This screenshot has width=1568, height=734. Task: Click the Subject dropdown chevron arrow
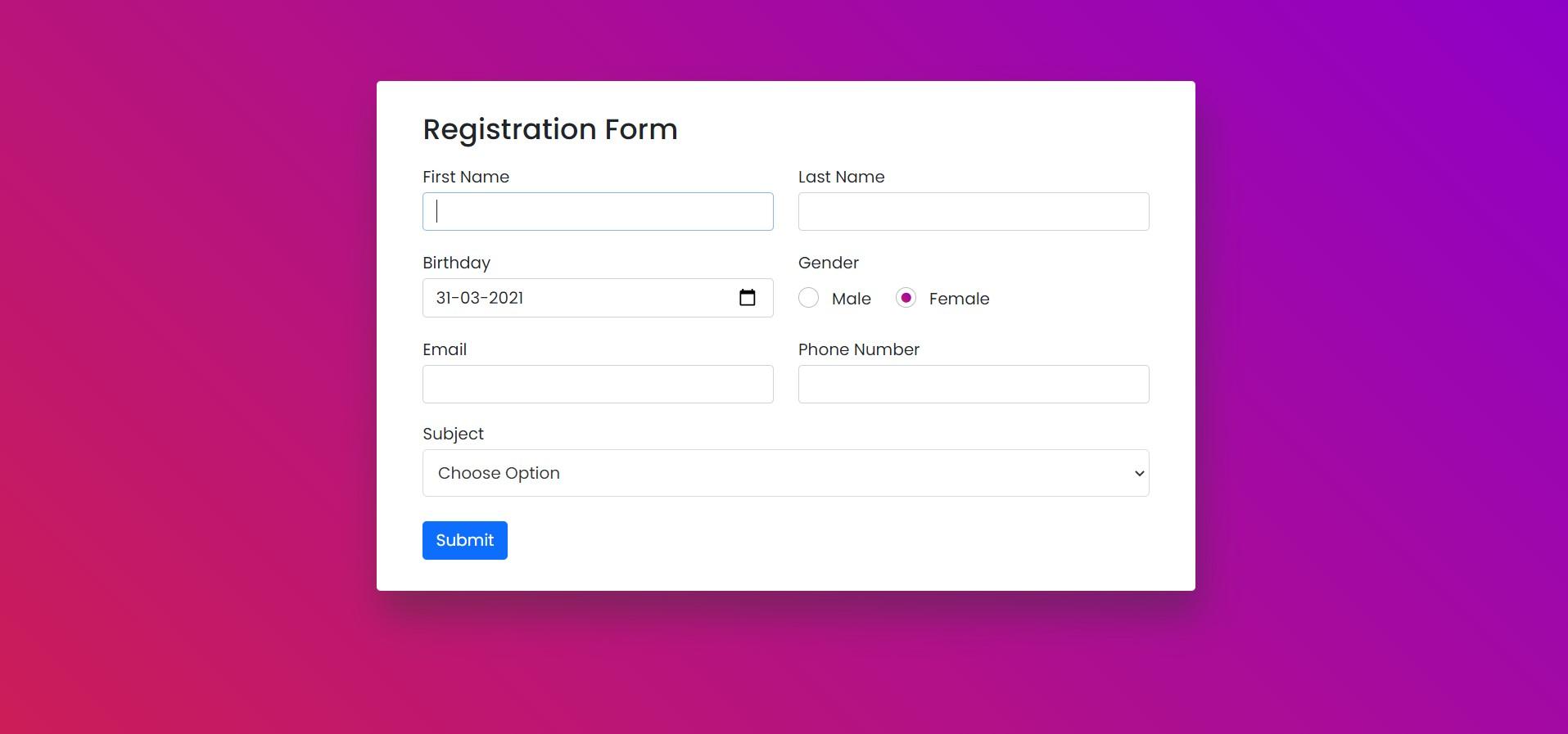[1138, 473]
